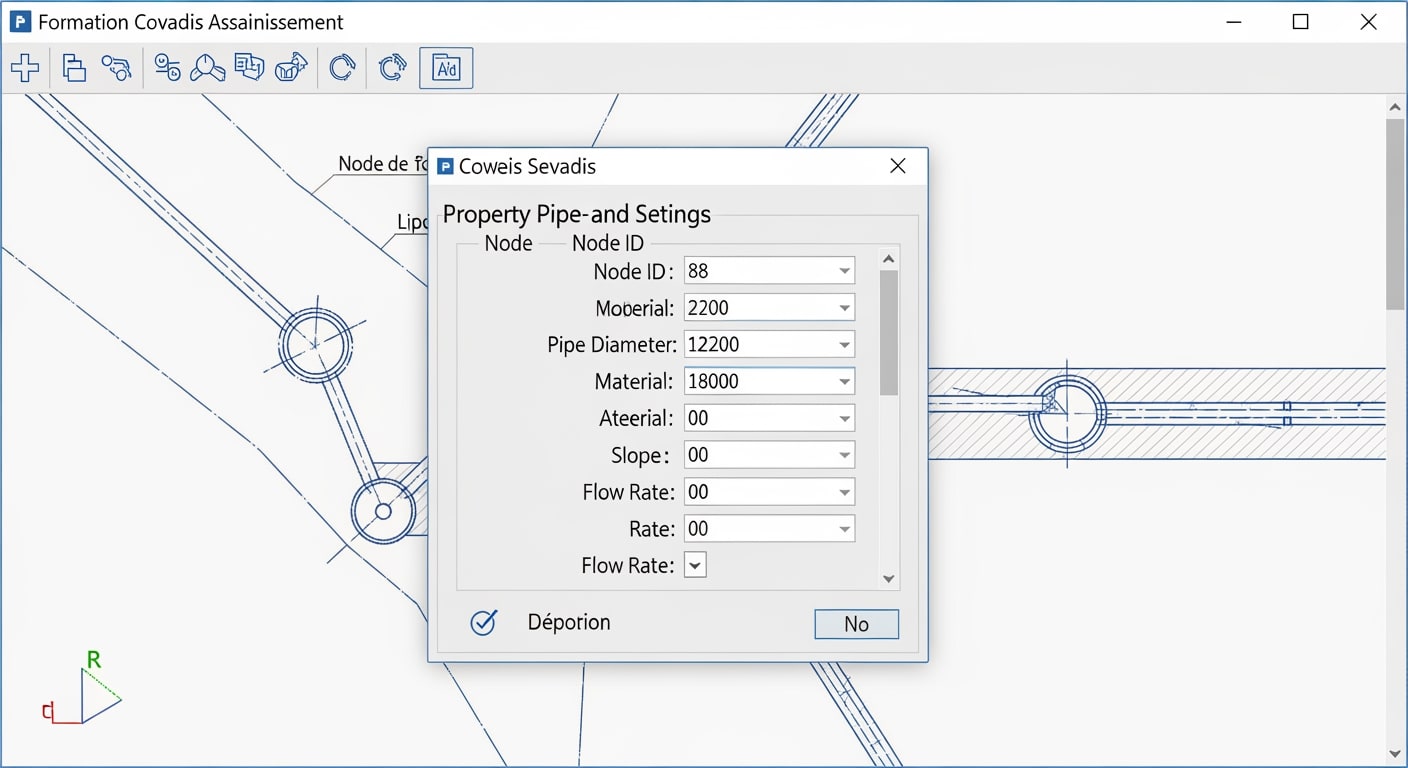
Task: Click the dialog properties scrollbar thumb
Action: click(888, 333)
